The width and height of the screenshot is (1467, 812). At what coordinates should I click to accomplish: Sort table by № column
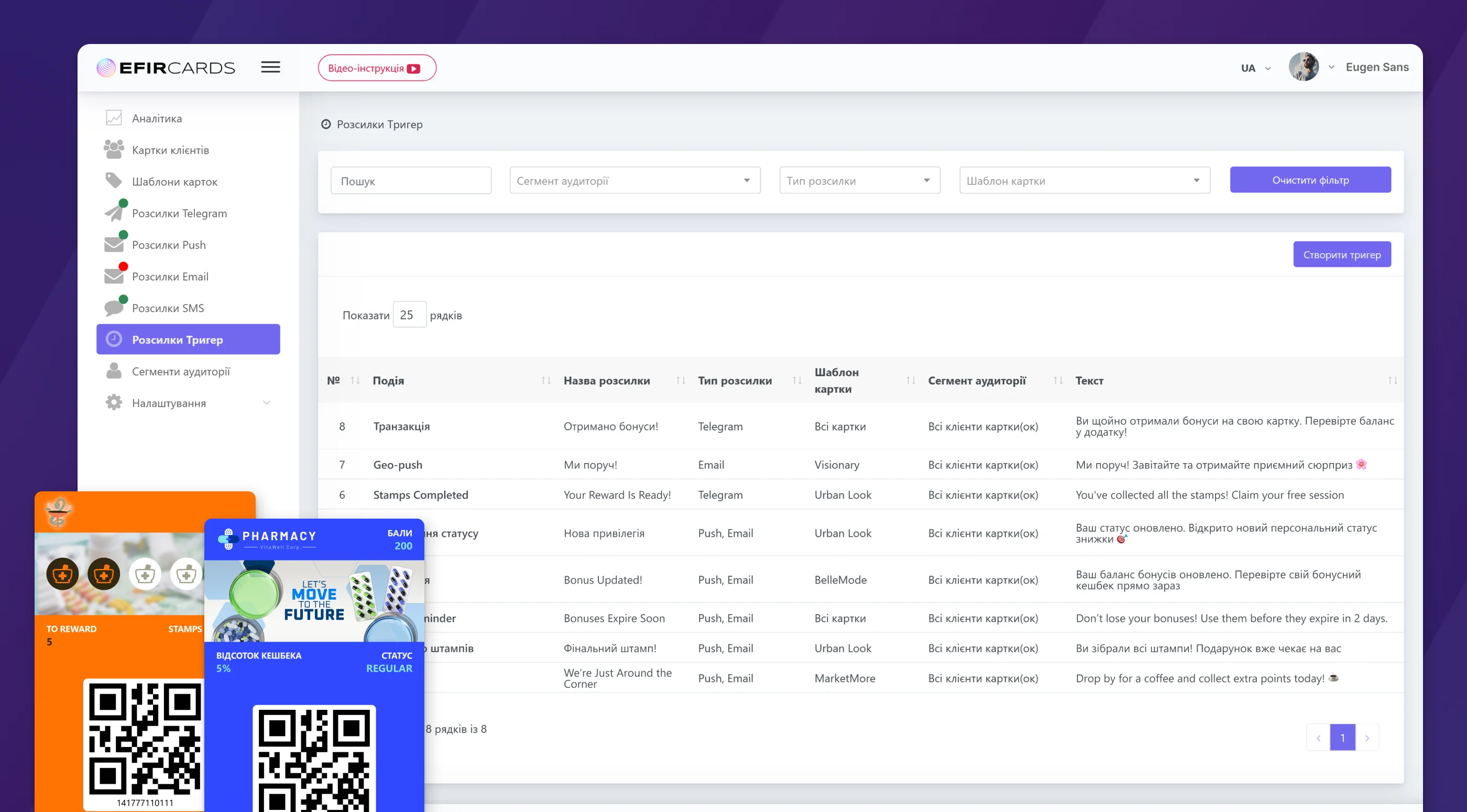coord(355,380)
